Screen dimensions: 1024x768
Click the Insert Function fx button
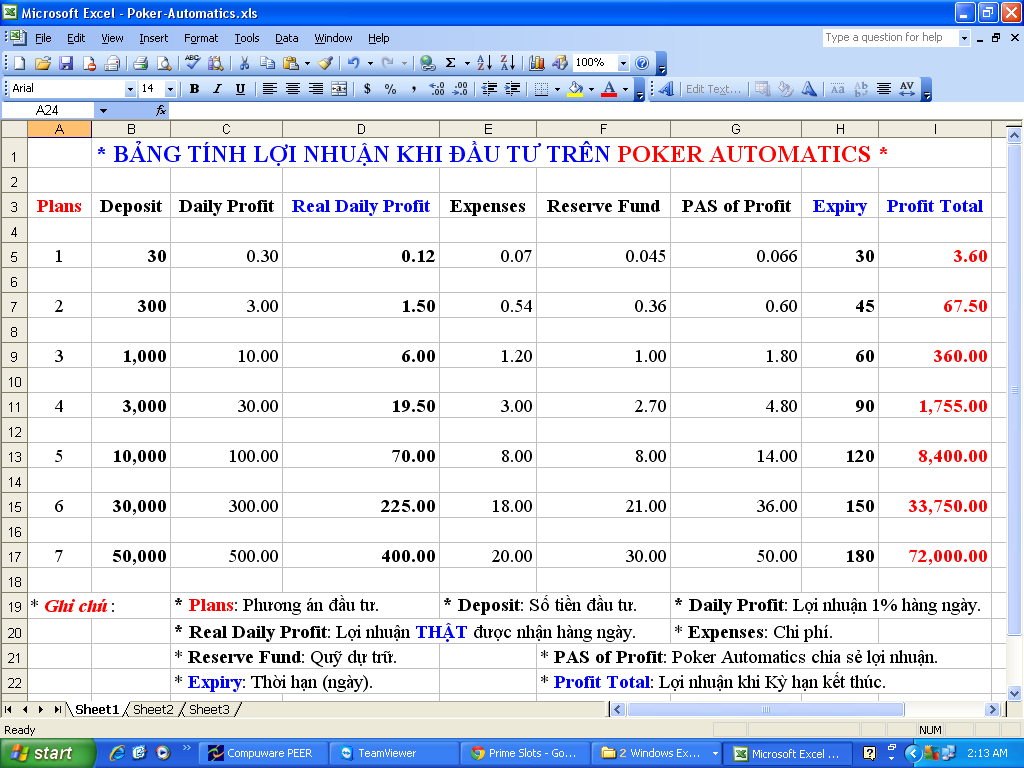coord(161,110)
